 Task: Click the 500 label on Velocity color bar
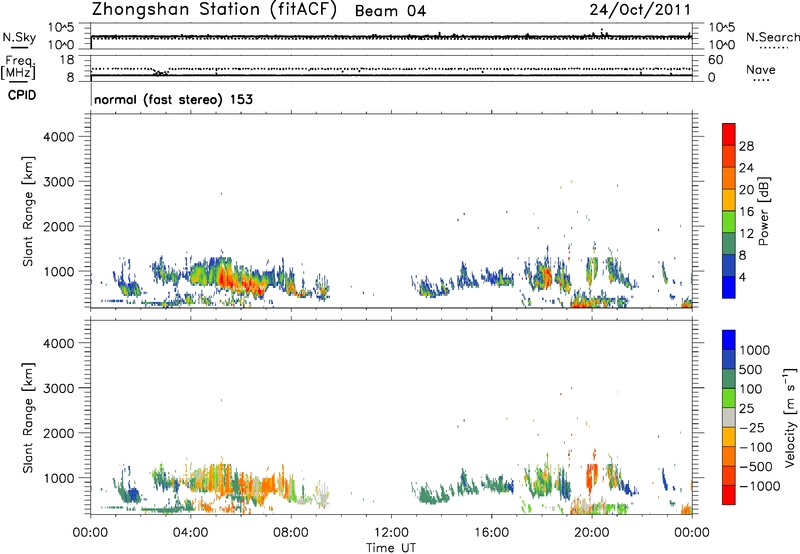pyautogui.click(x=751, y=369)
